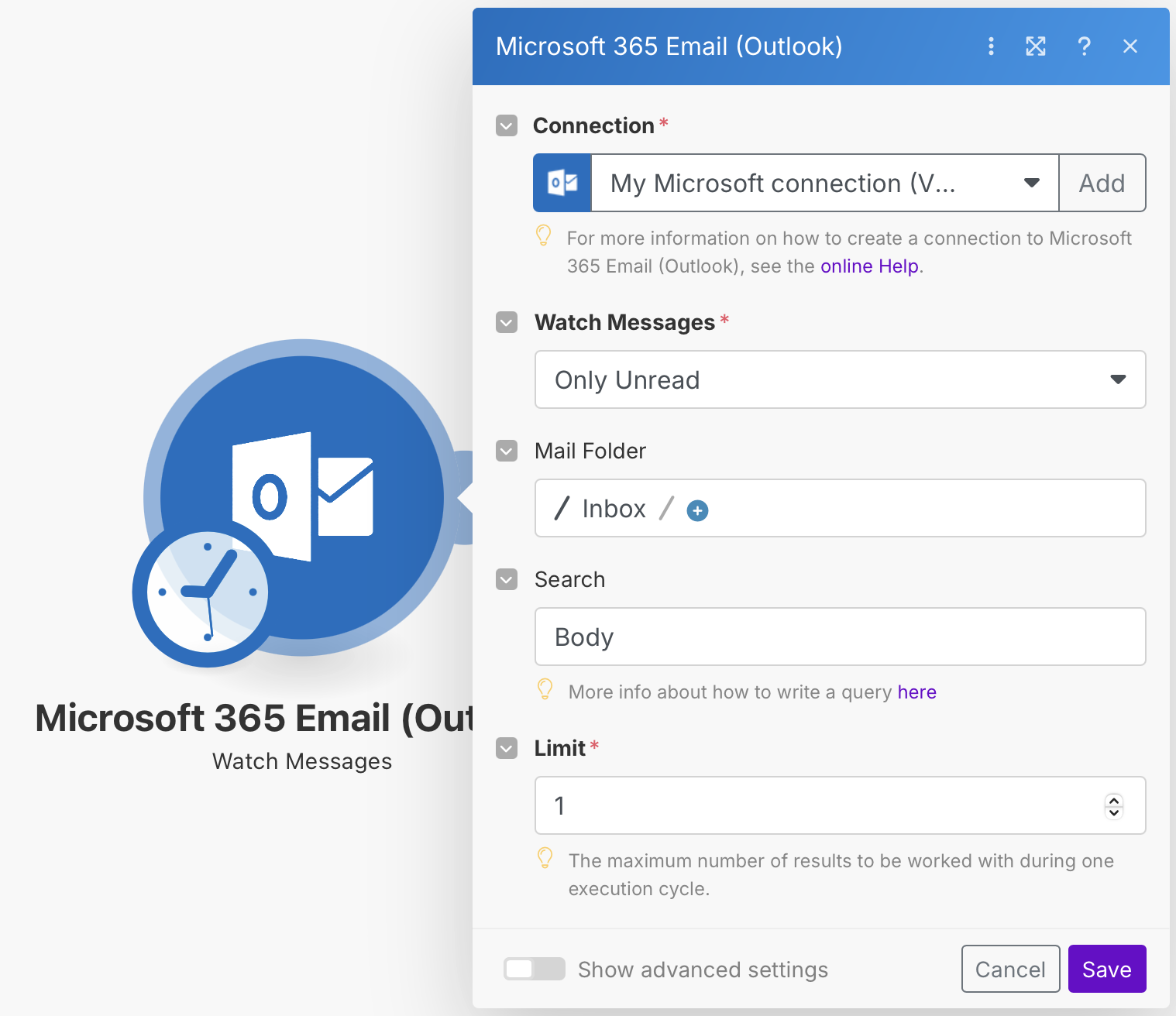Click the Limit stepper arrows
1176x1016 pixels.
tap(1114, 806)
